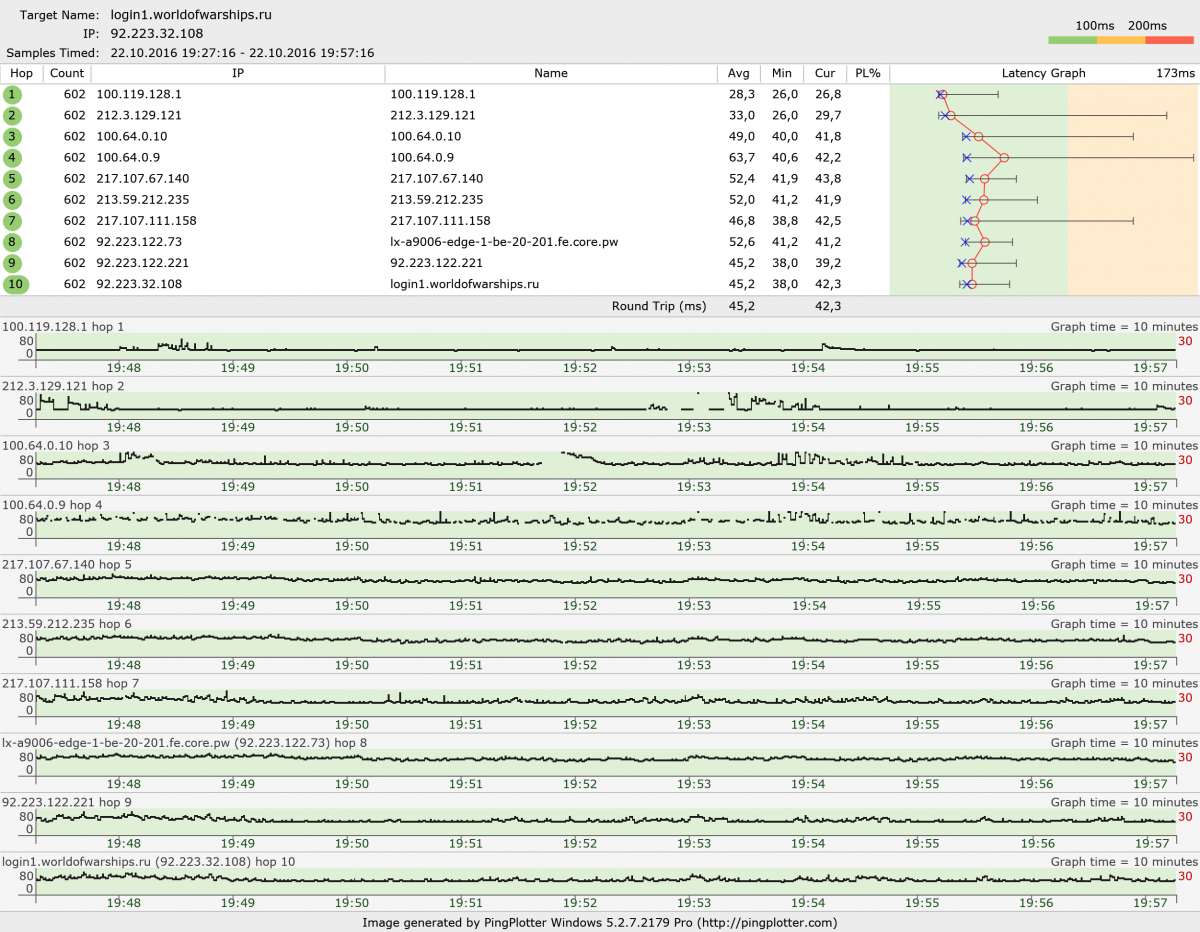The height and width of the screenshot is (932, 1200).
Task: Click the 92.223.122.221 hop 9 timeline graph
Action: coord(606,822)
